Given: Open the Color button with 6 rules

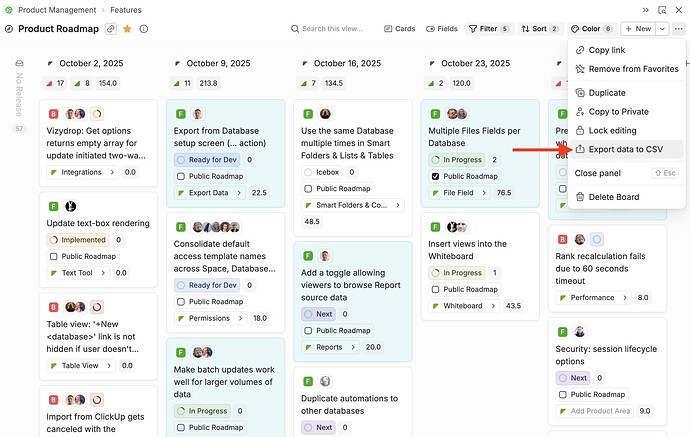Looking at the screenshot, I should point(592,29).
